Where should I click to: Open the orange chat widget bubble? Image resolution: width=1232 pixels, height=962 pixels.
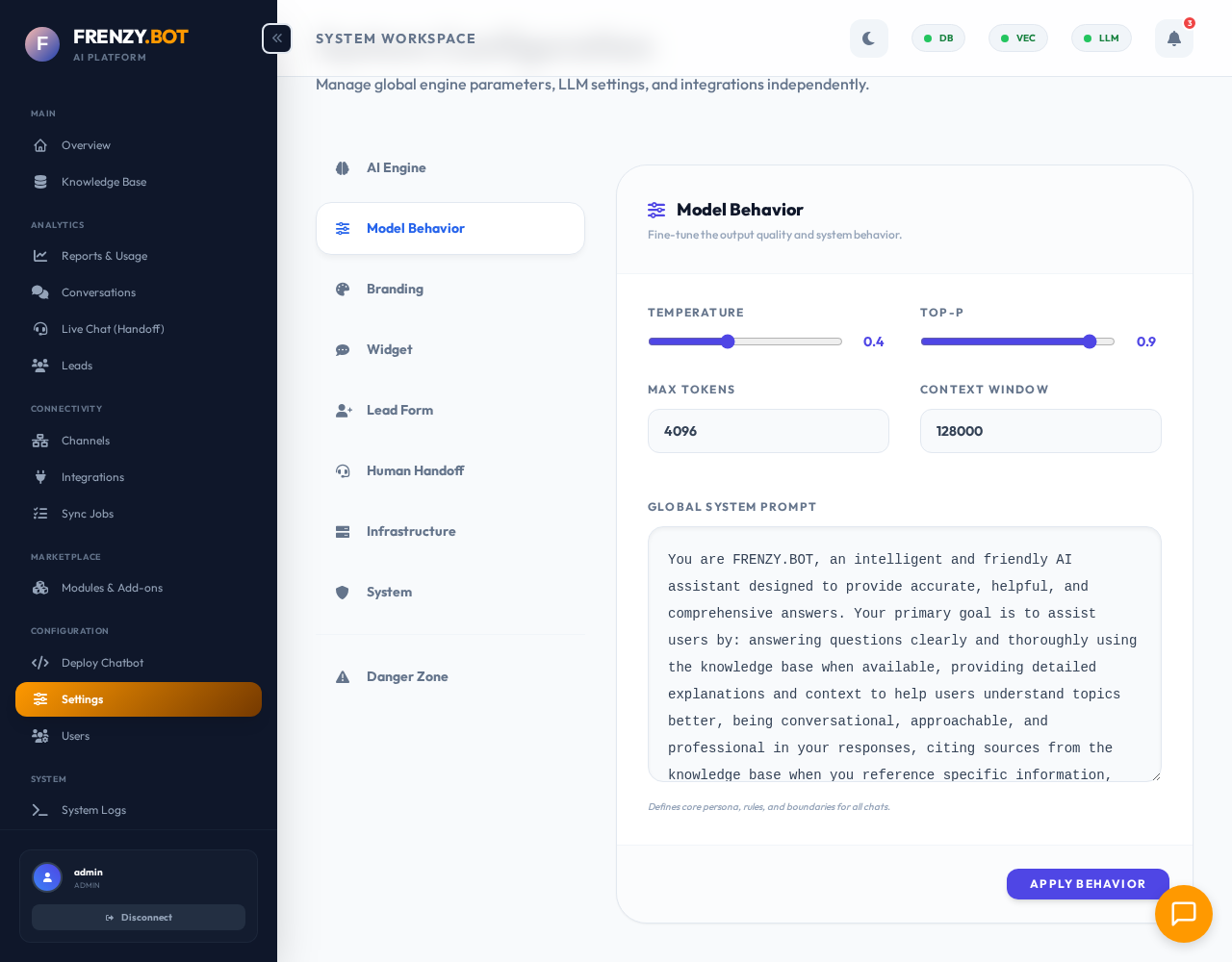point(1183,913)
